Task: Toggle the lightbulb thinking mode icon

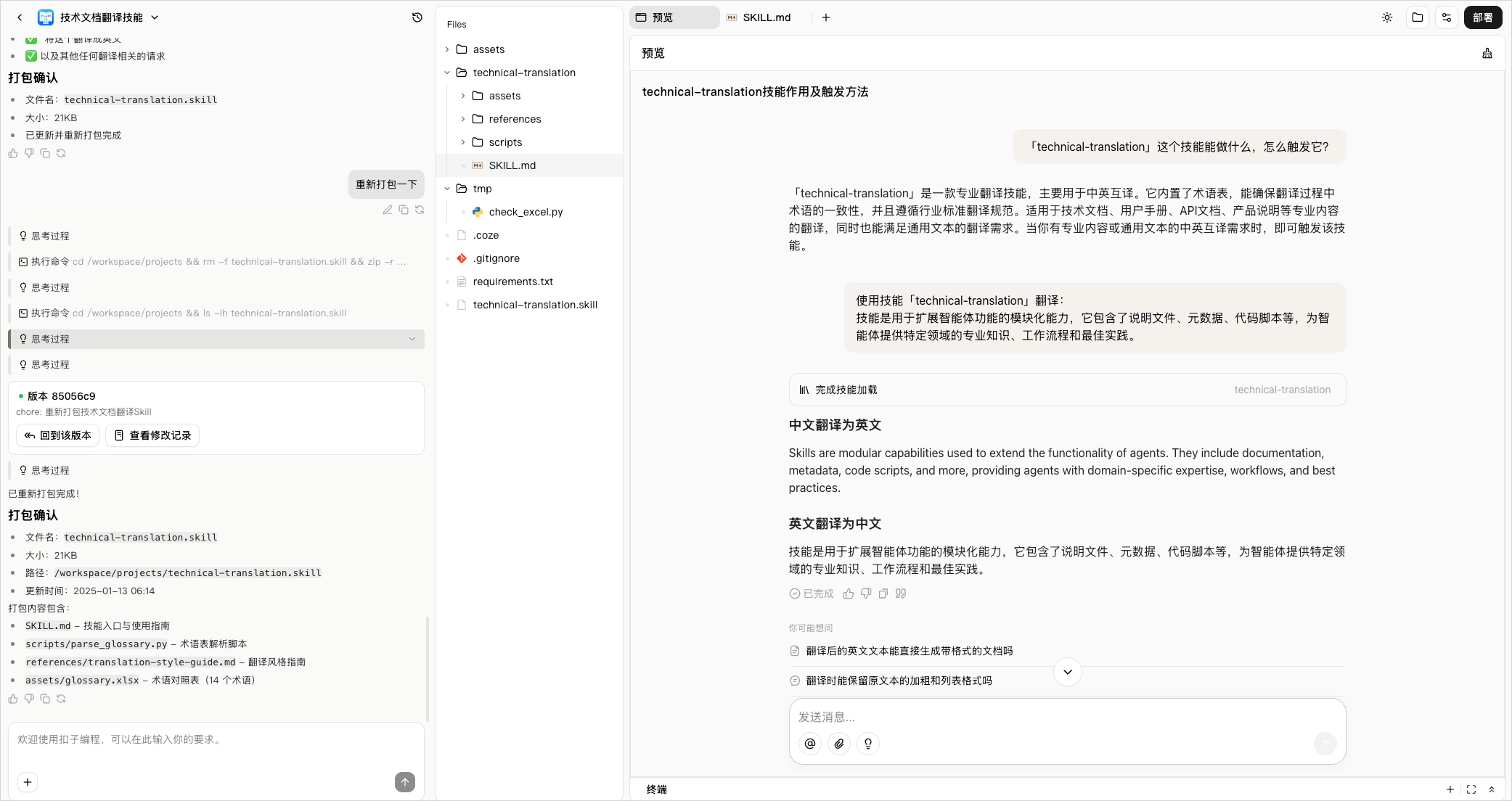Action: (868, 744)
